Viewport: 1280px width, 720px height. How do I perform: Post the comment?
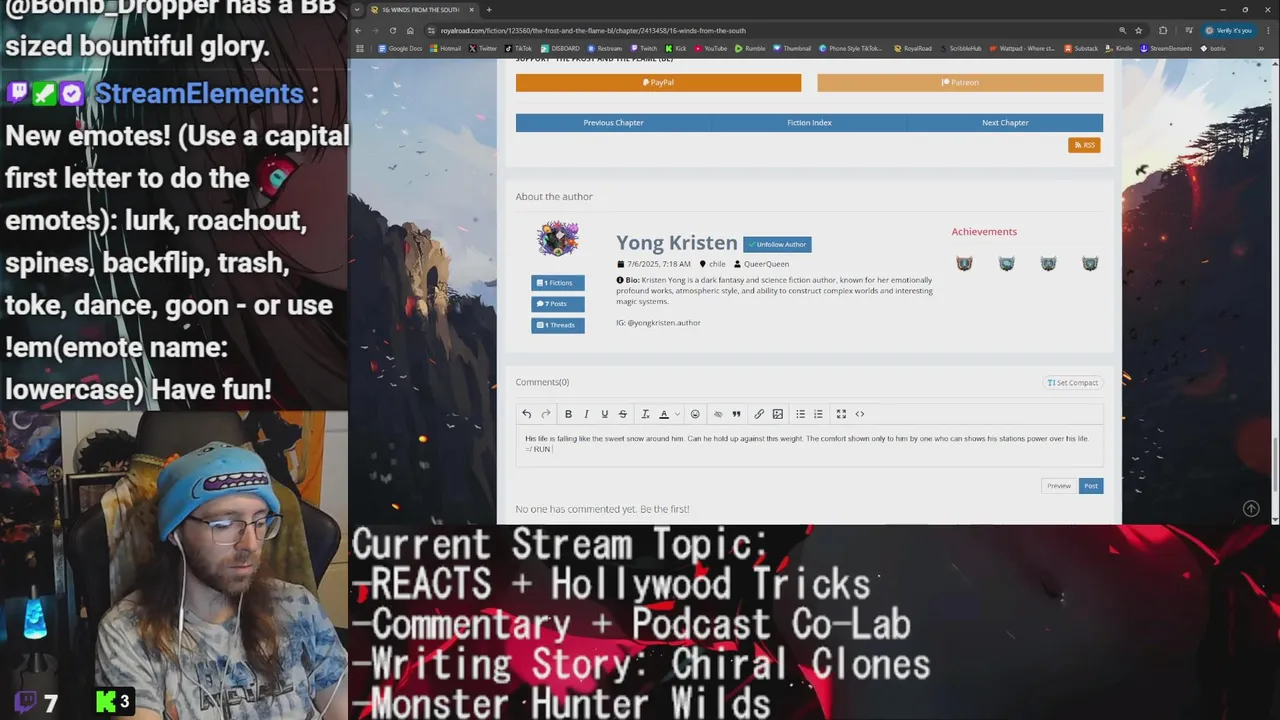1091,486
